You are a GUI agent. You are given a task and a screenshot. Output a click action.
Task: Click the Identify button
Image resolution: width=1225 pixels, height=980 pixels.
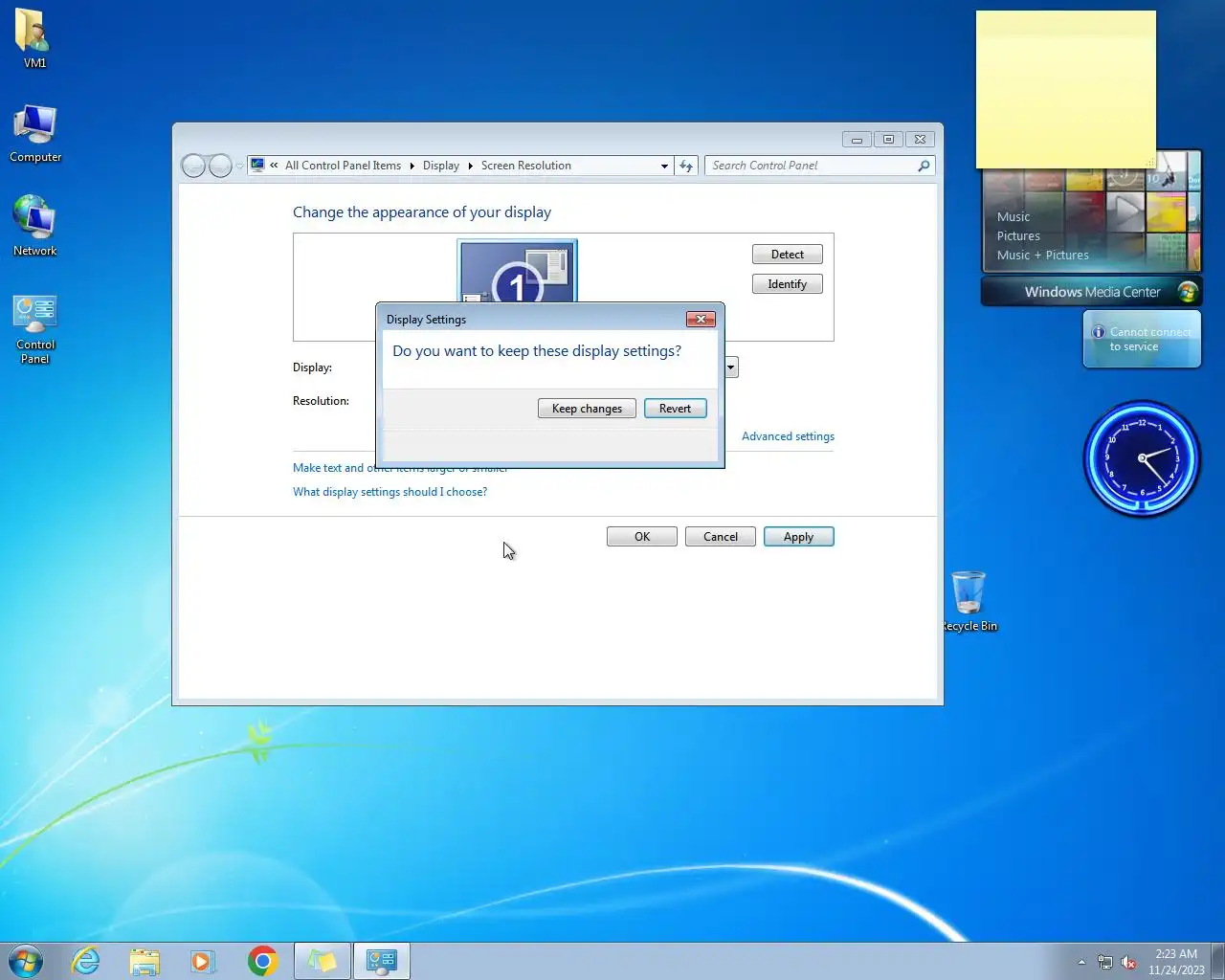pyautogui.click(x=788, y=284)
